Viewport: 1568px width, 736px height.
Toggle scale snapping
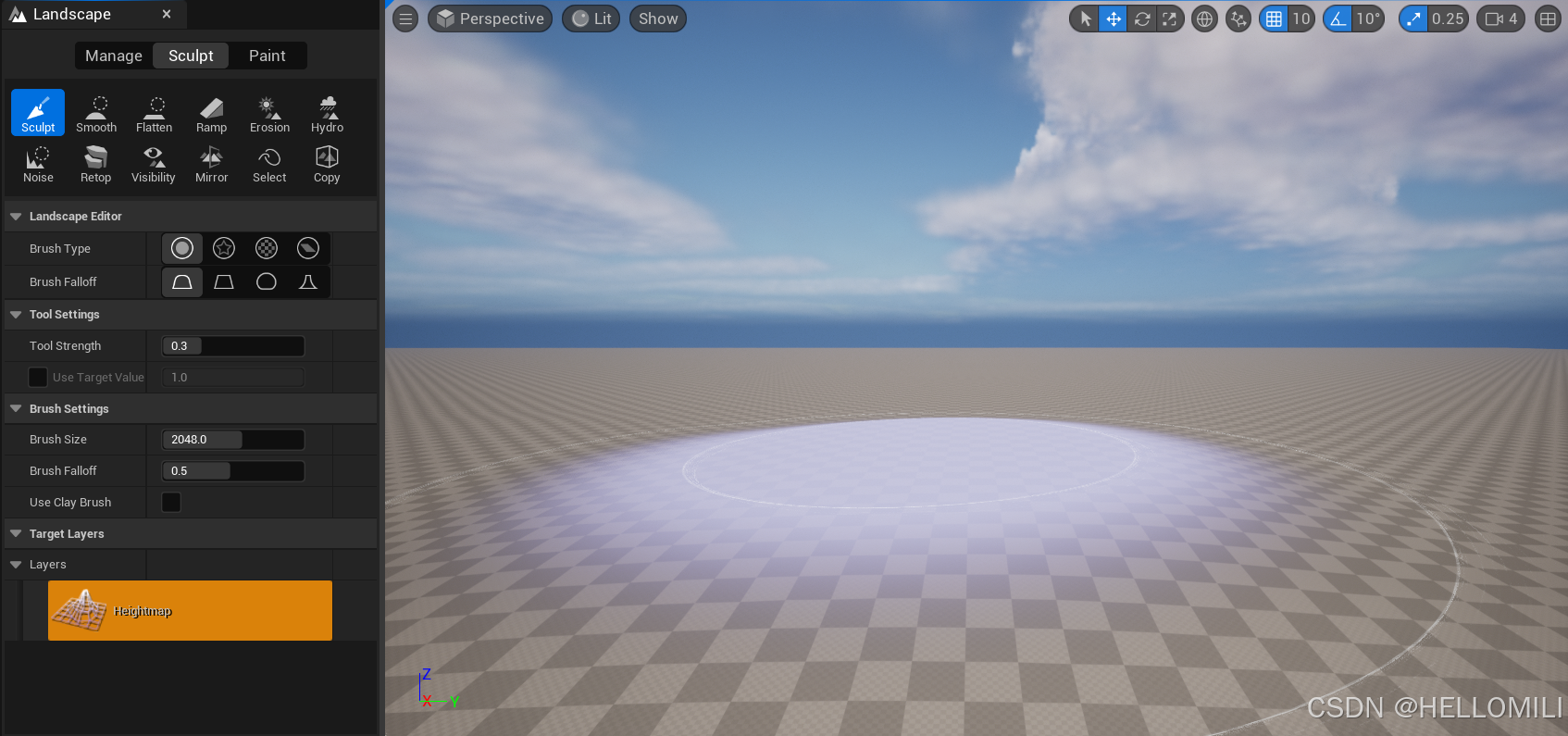(1413, 19)
